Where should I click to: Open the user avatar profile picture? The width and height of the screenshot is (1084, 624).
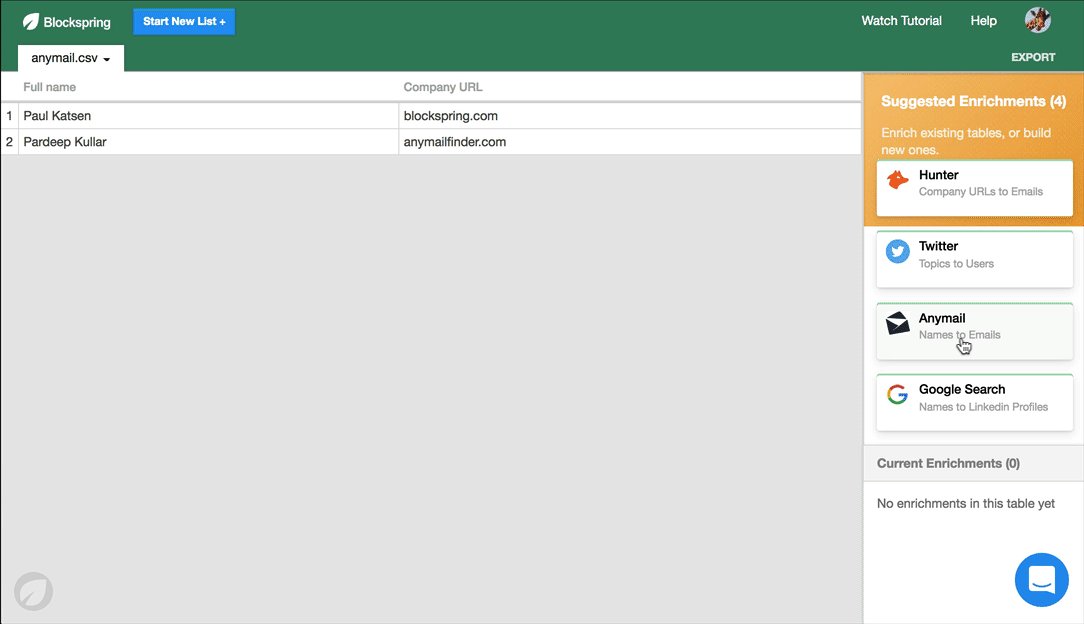pos(1038,21)
